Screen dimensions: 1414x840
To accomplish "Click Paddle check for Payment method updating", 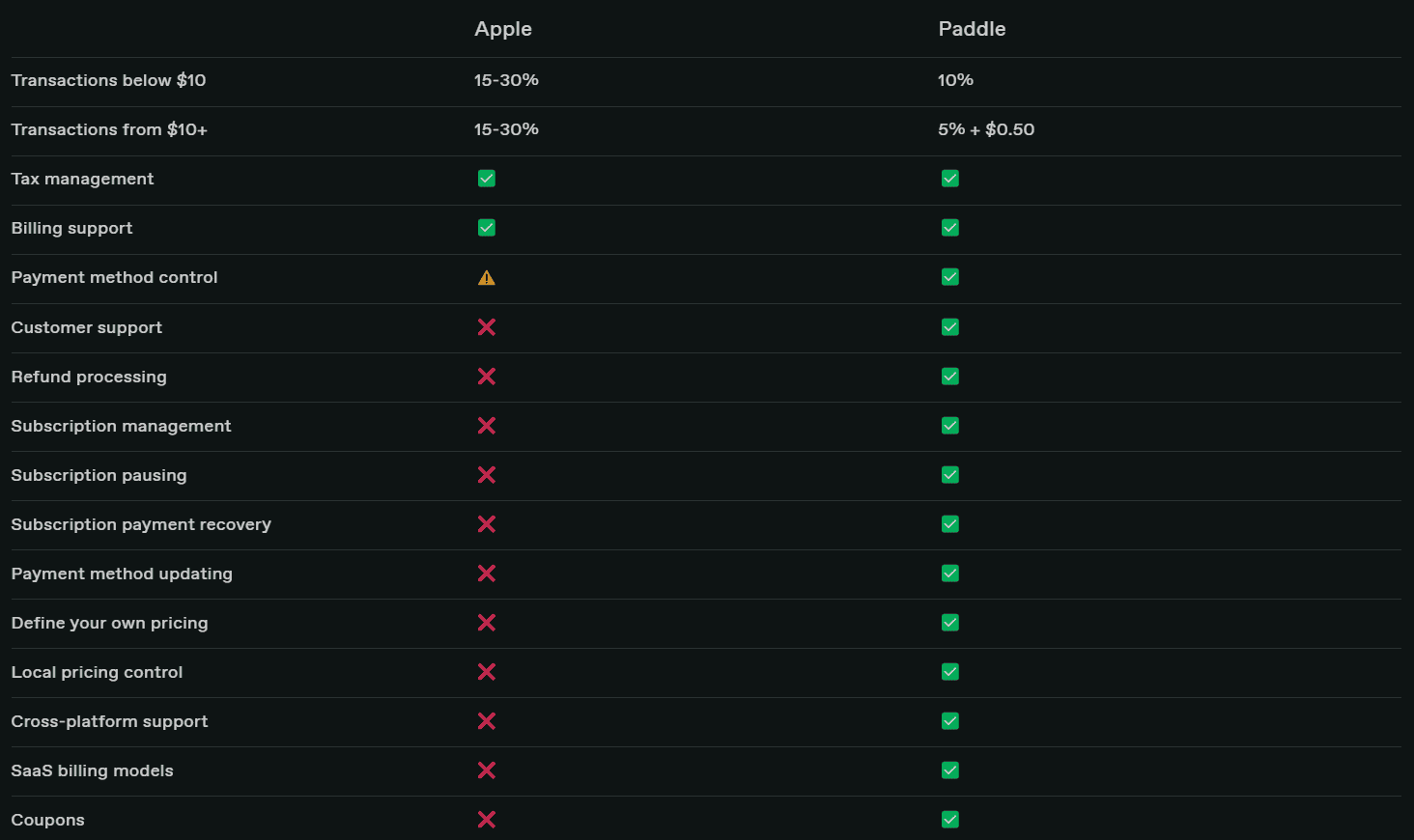I will [x=950, y=574].
